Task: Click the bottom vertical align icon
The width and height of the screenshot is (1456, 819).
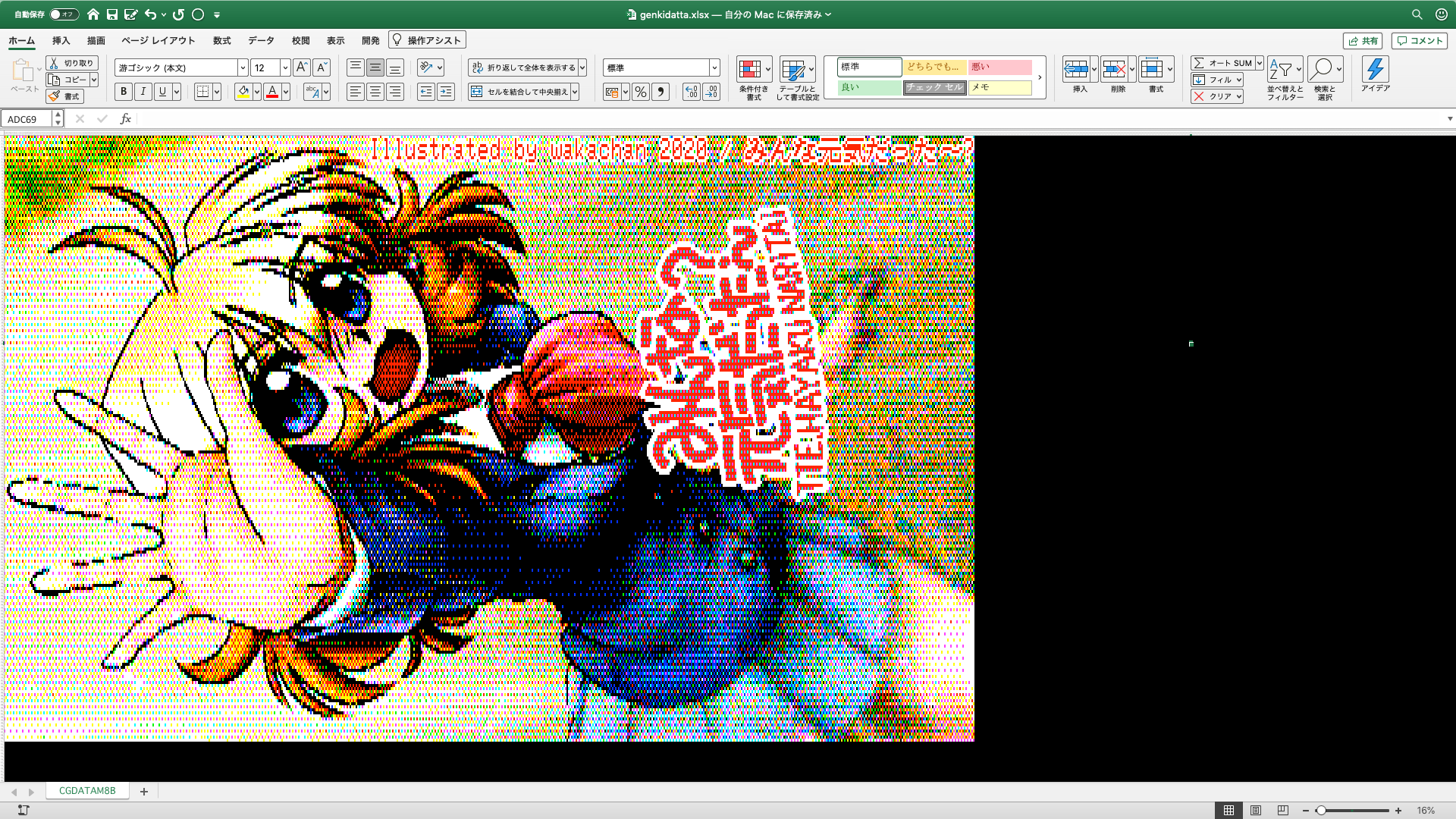Action: pyautogui.click(x=394, y=67)
